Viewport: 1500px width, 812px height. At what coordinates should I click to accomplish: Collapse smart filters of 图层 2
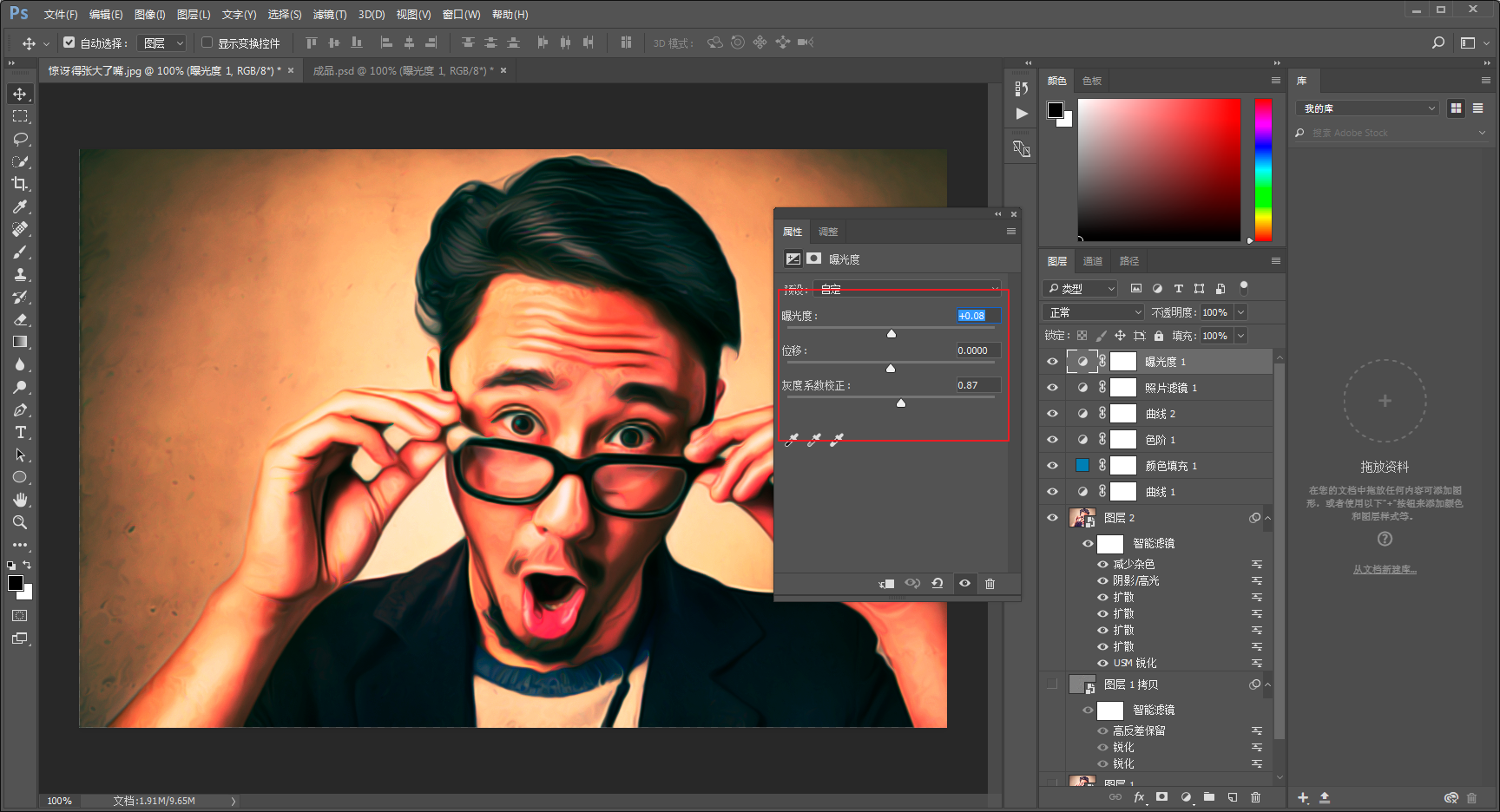click(x=1267, y=518)
